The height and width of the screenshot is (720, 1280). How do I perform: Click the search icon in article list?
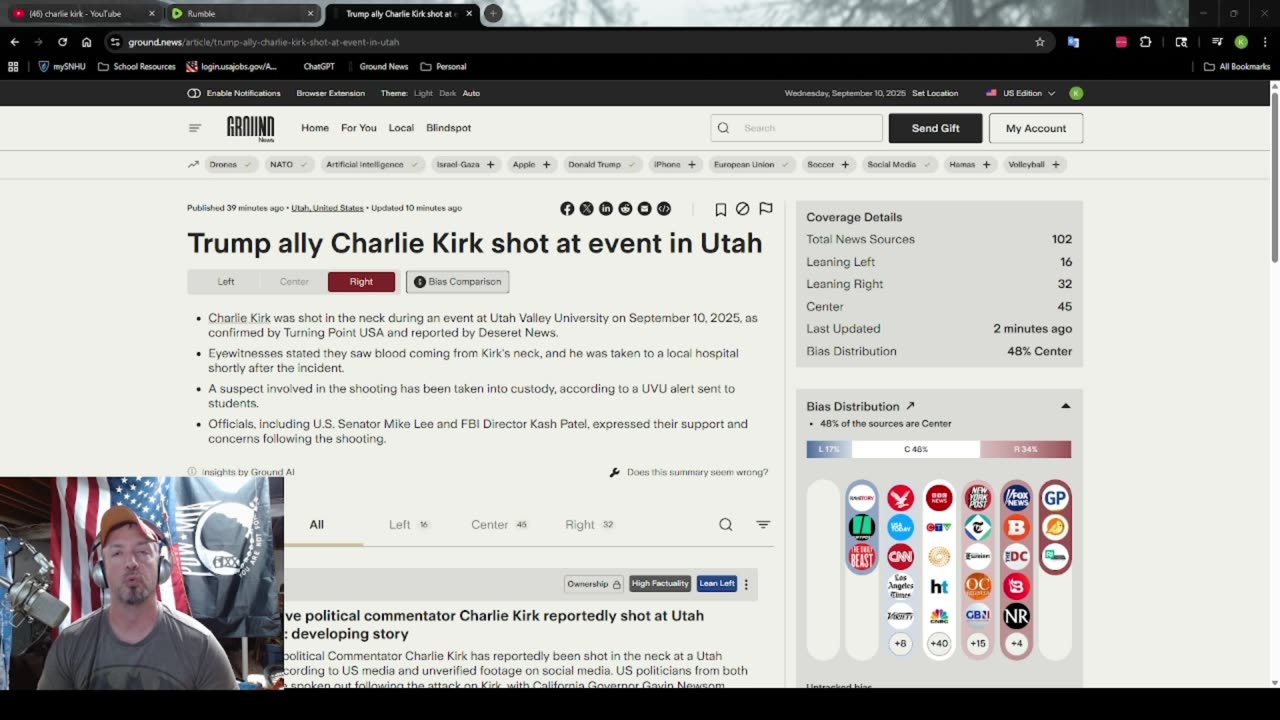click(x=726, y=524)
